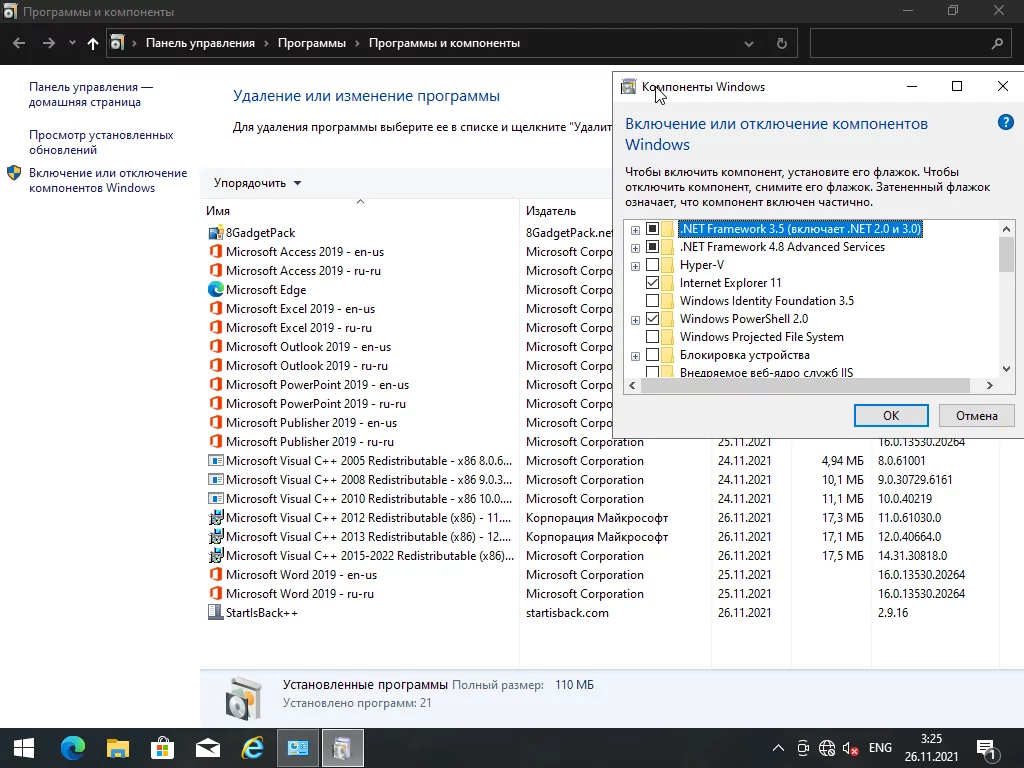
Task: Click the search magnifier icon
Action: [997, 44]
